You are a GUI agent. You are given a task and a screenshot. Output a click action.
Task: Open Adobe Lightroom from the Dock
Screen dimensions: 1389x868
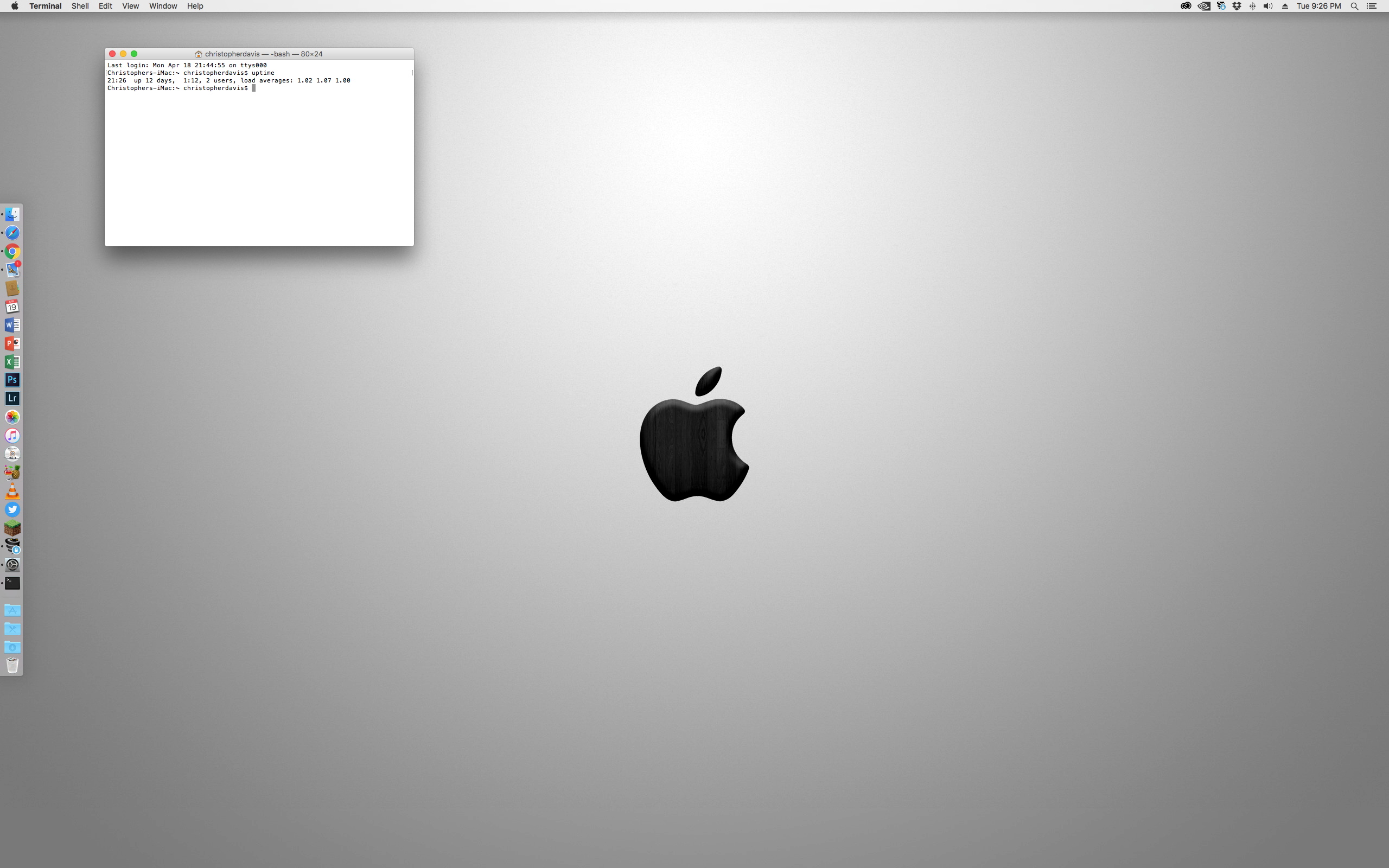(12, 398)
